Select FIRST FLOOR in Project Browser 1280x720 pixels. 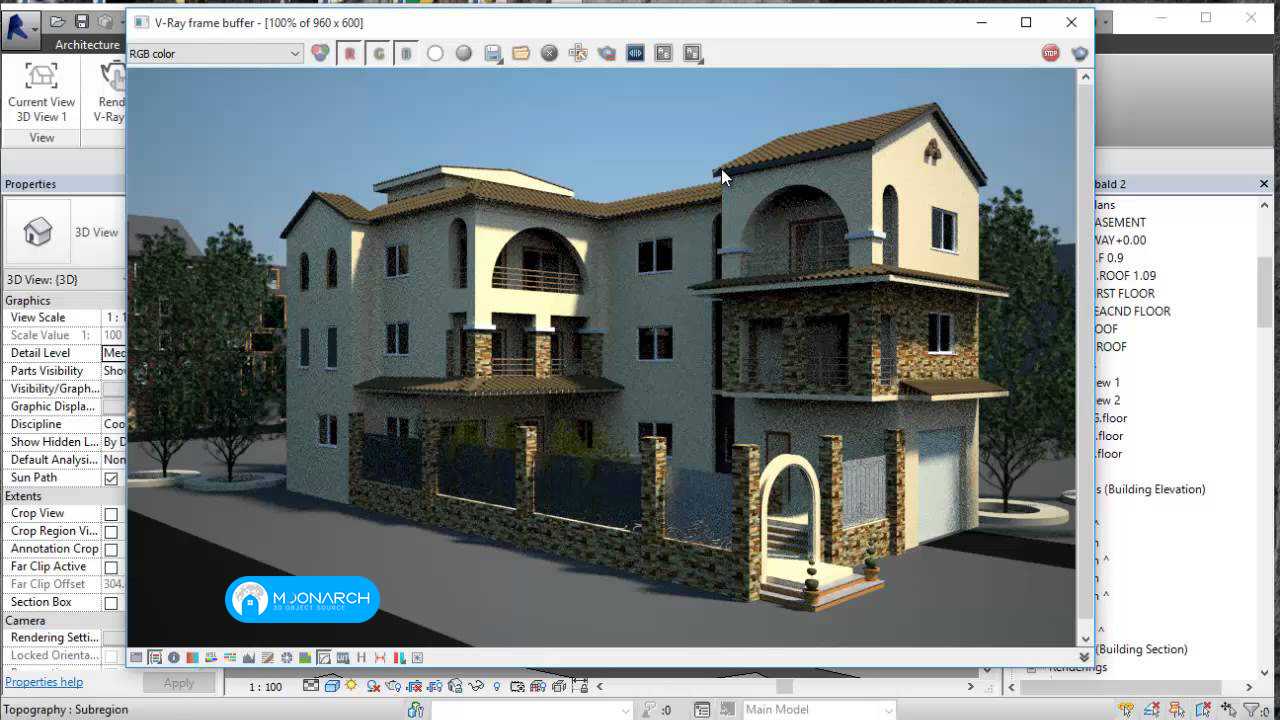[1125, 293]
